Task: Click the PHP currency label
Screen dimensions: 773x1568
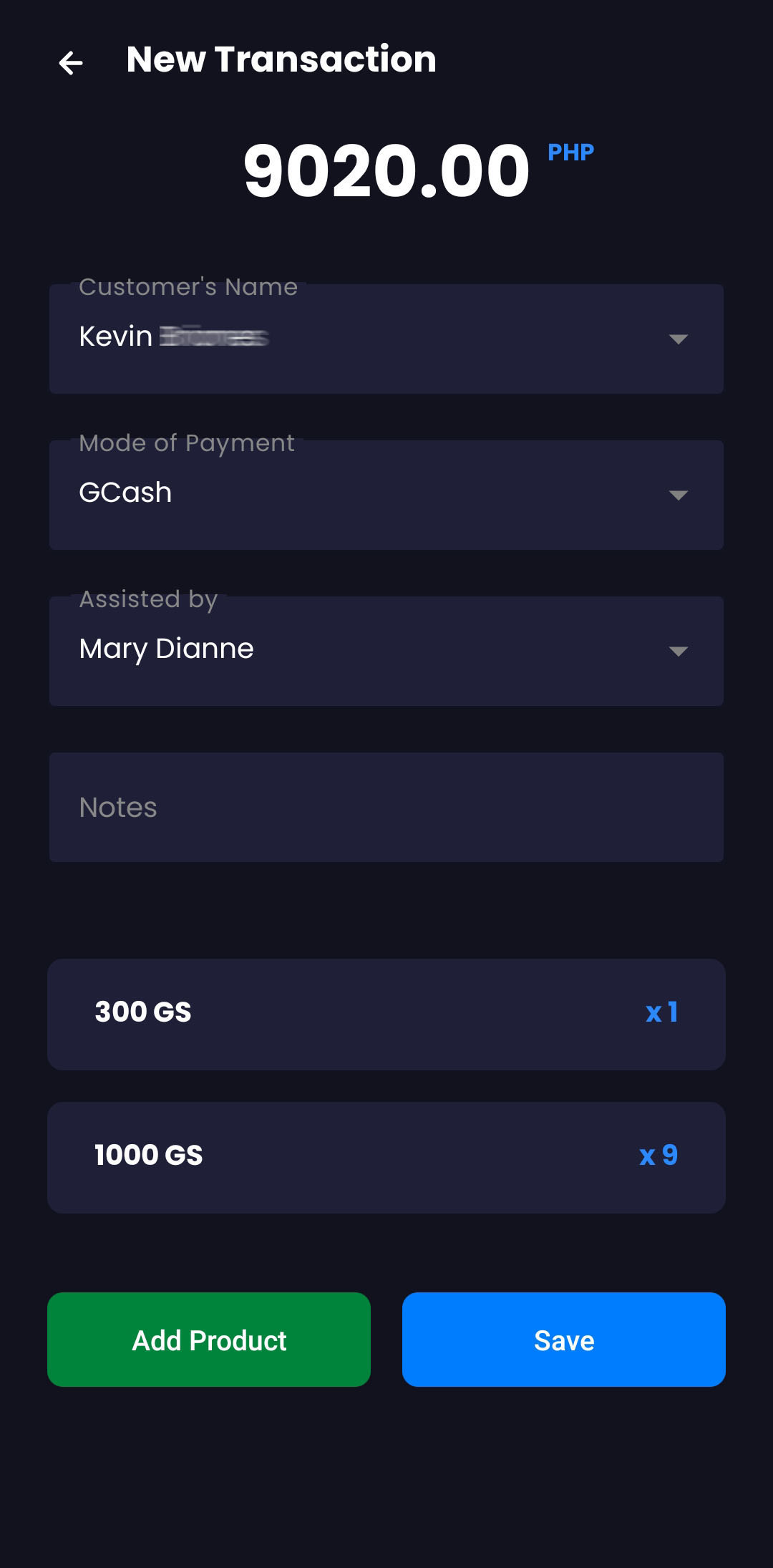Action: click(x=570, y=153)
